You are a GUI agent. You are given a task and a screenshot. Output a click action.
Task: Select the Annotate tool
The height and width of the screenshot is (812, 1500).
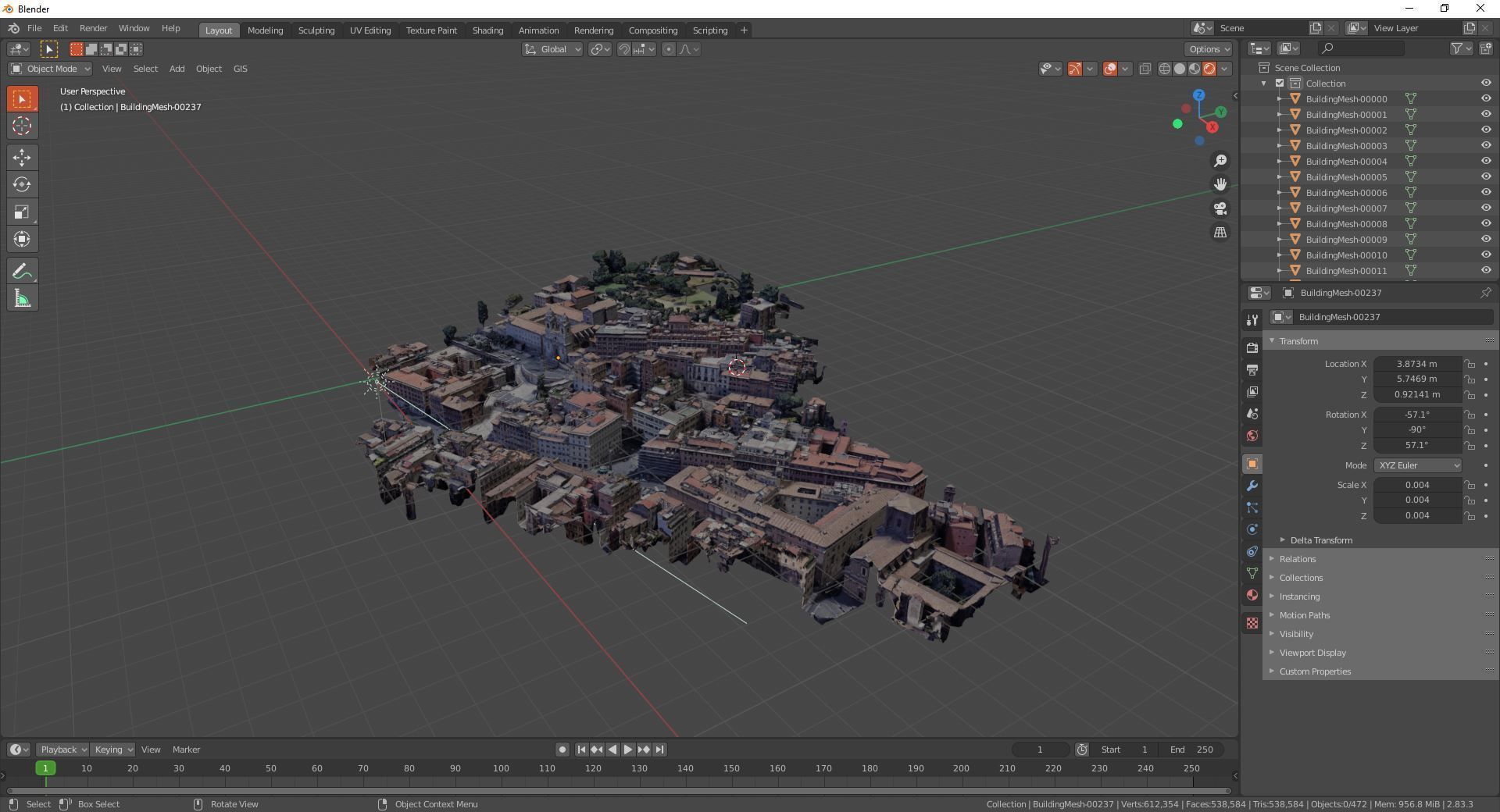click(22, 271)
